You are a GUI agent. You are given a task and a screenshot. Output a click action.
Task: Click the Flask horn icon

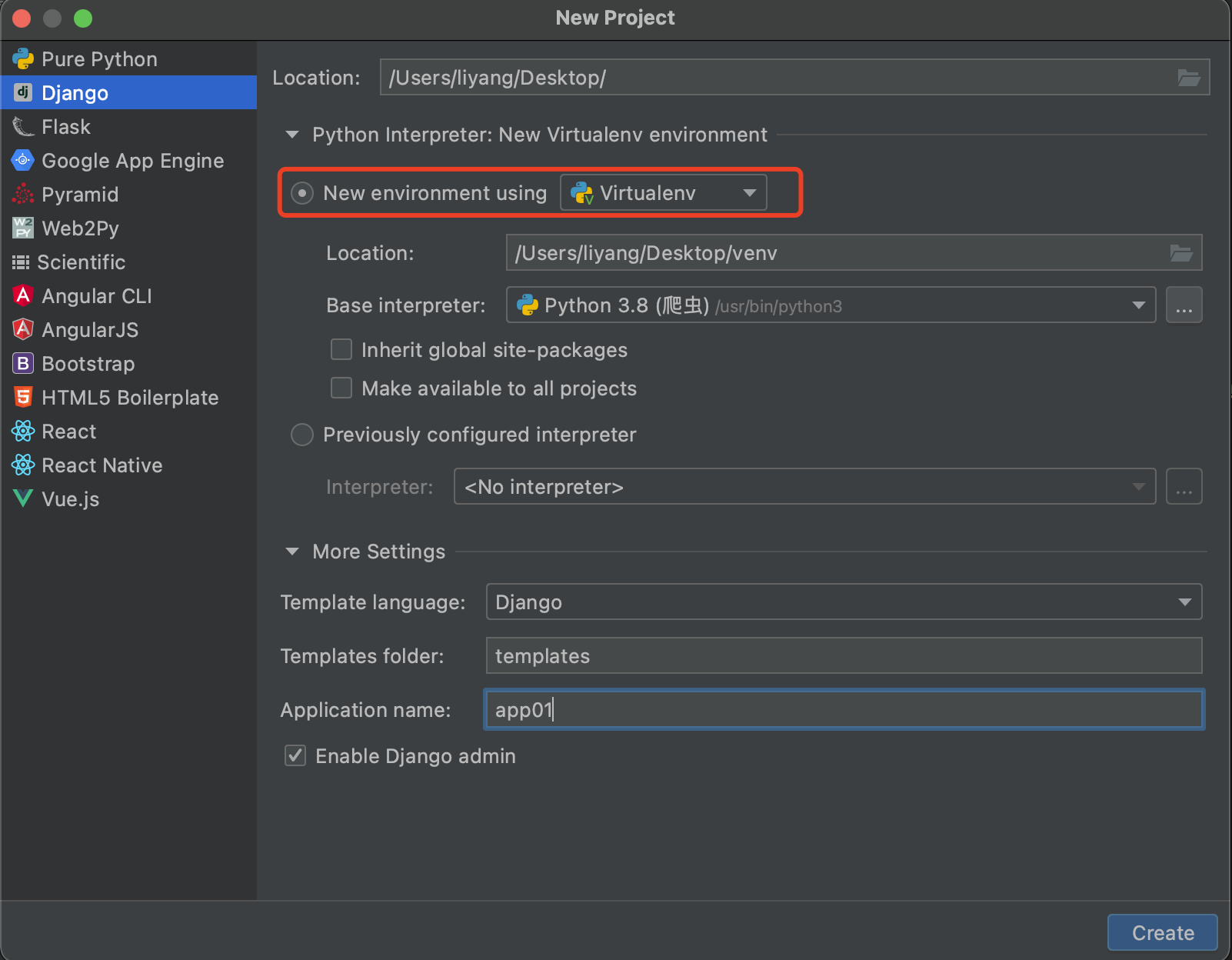coord(23,126)
